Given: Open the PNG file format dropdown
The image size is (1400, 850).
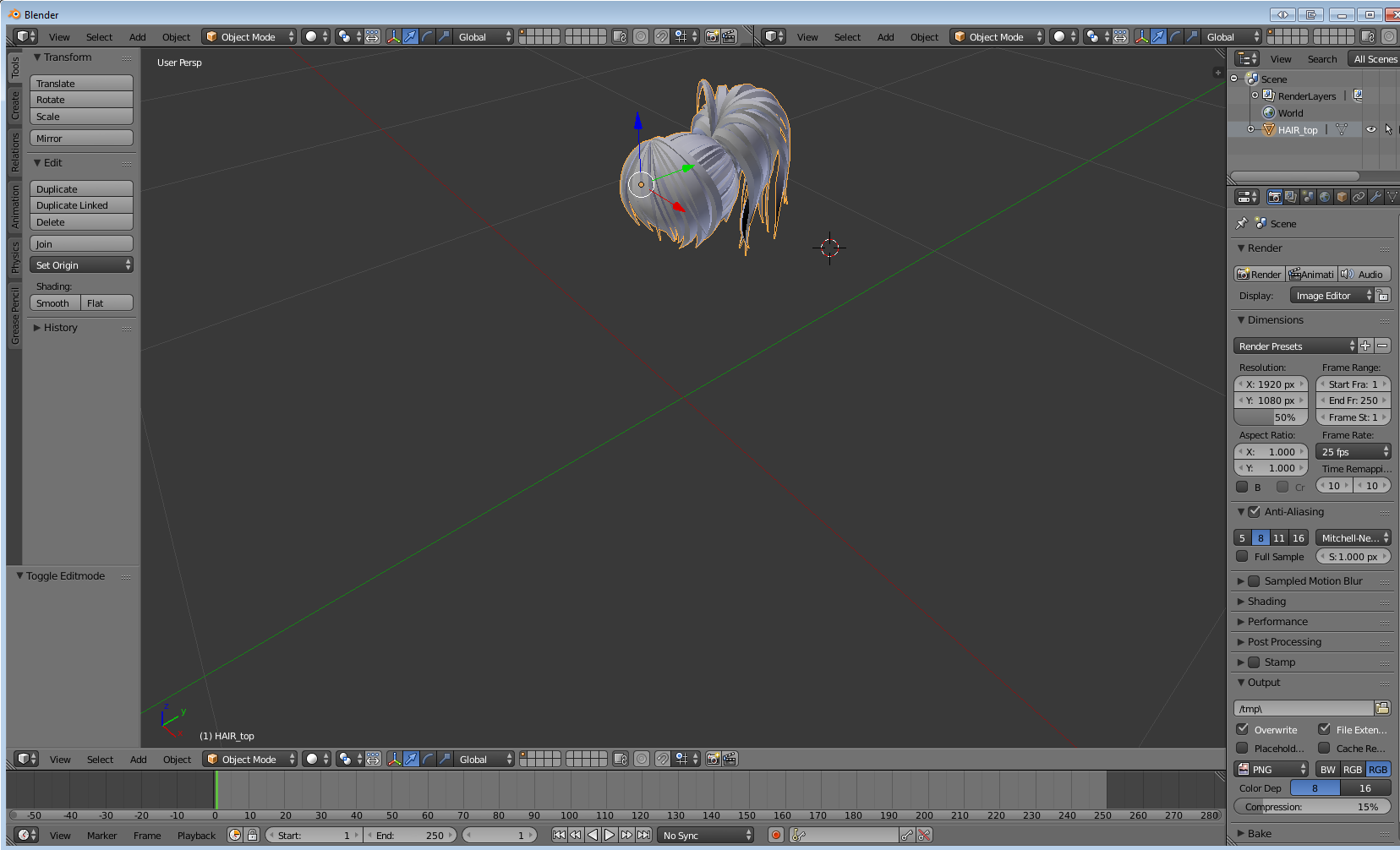Looking at the screenshot, I should click(x=1271, y=769).
